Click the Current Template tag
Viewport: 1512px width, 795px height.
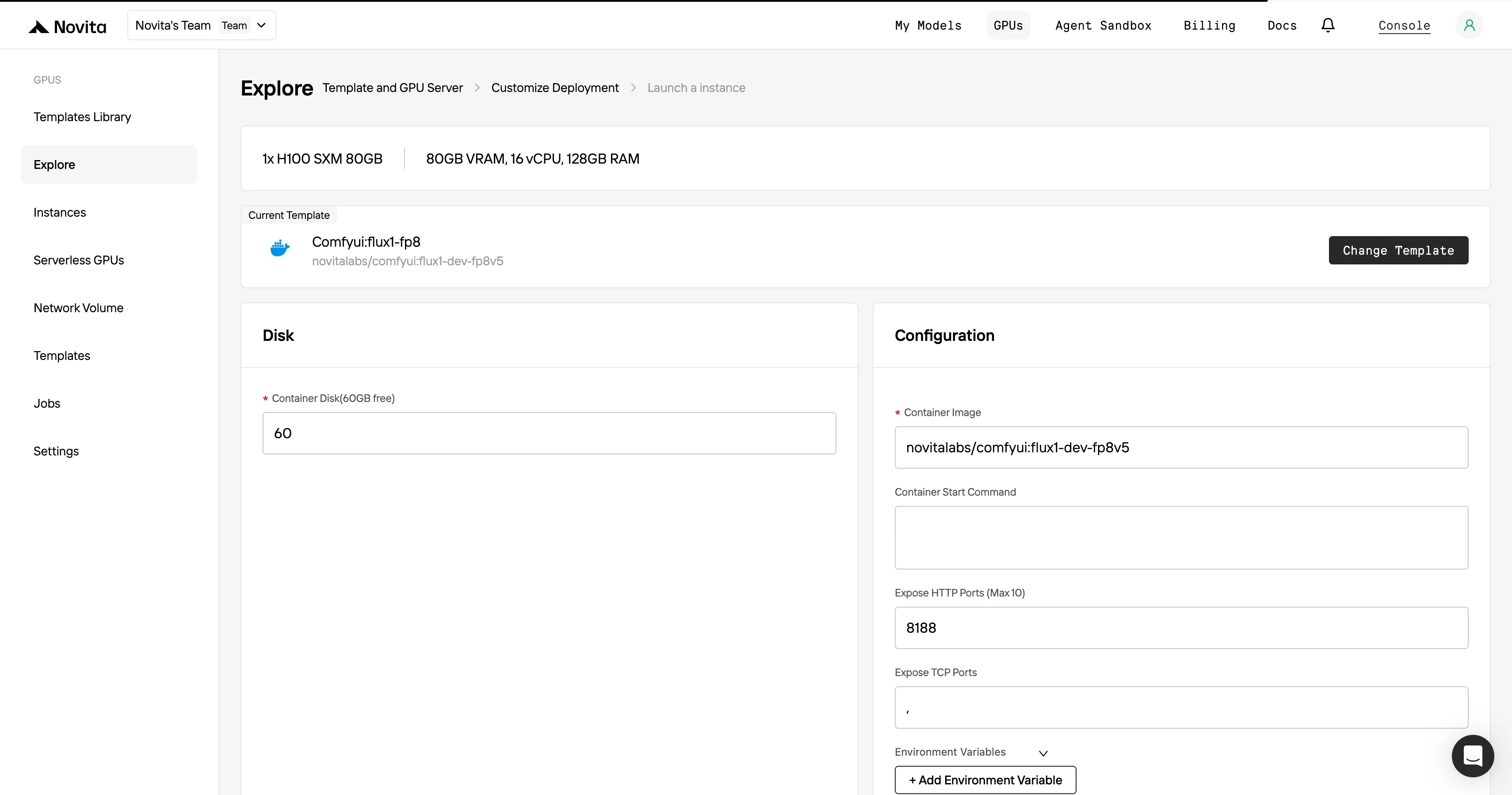coord(289,215)
